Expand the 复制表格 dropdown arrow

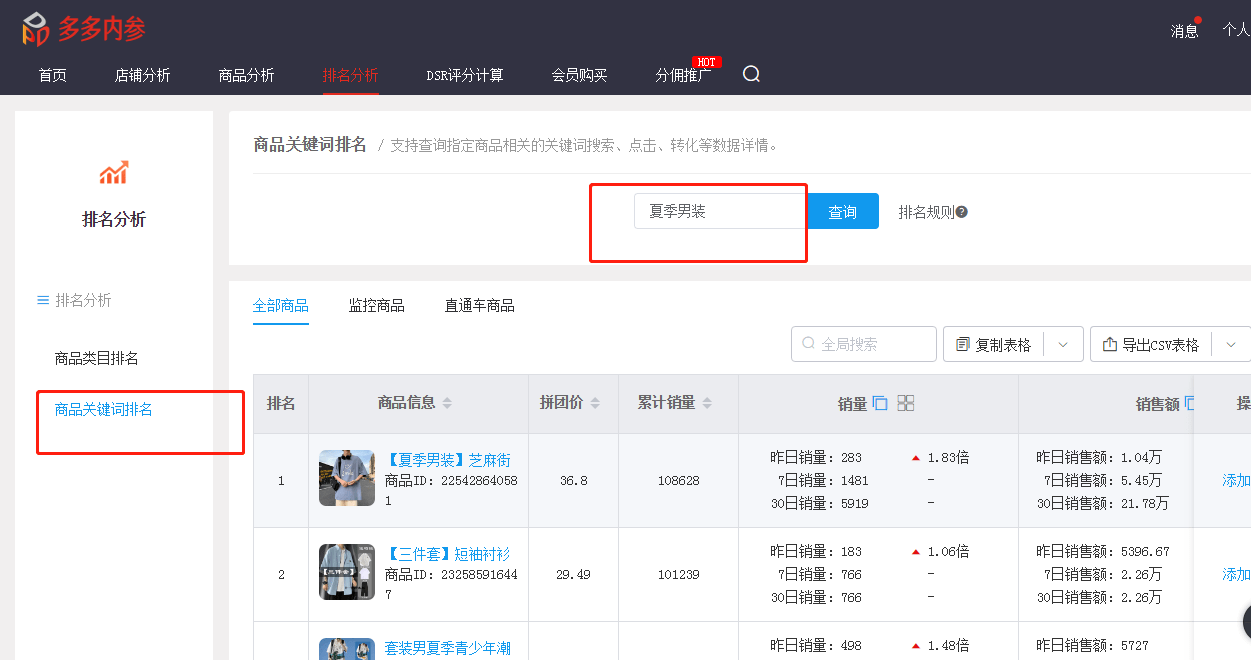(x=1063, y=344)
